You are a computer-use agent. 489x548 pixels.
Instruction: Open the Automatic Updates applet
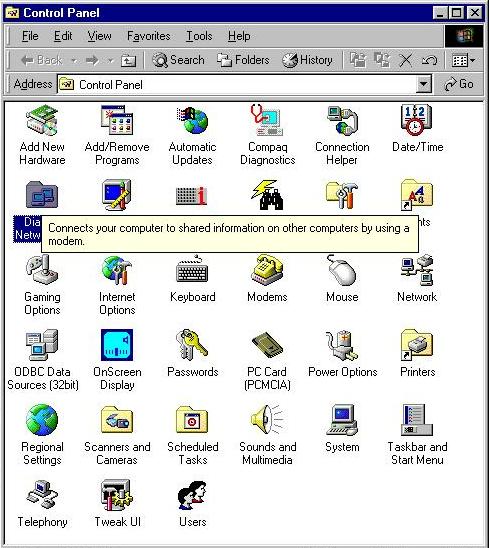pos(192,121)
